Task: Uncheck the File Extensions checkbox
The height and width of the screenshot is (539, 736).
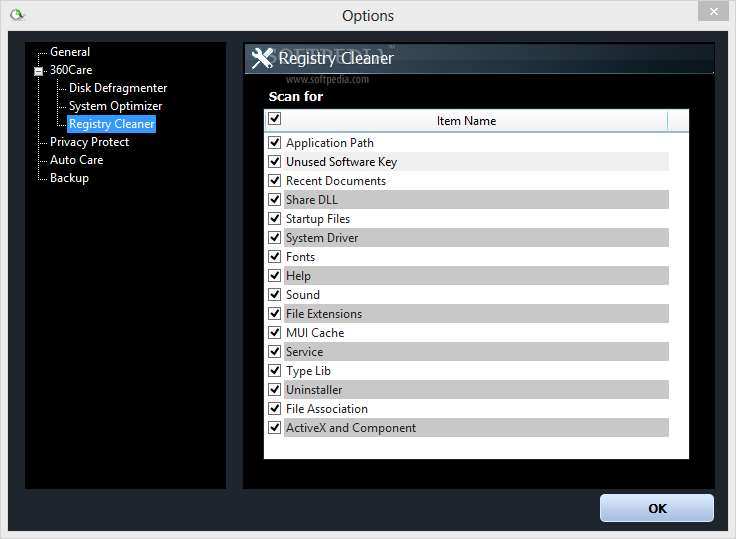Action: click(x=275, y=314)
